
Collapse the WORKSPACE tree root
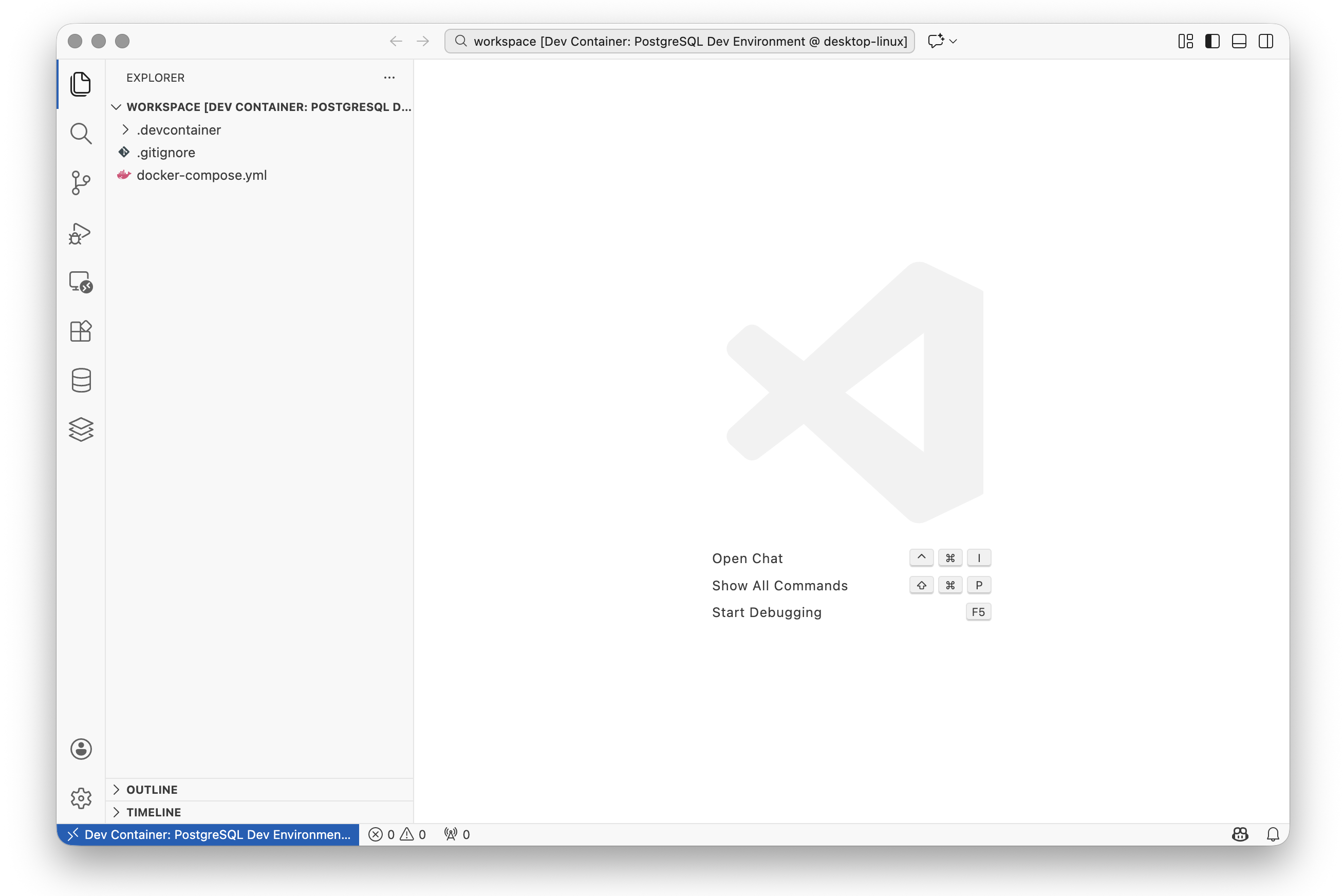click(x=116, y=107)
